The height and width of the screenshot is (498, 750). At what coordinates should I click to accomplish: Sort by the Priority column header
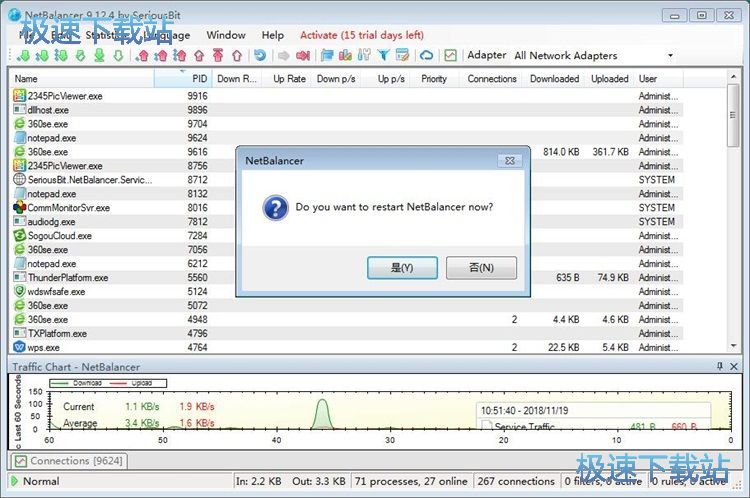click(x=434, y=79)
